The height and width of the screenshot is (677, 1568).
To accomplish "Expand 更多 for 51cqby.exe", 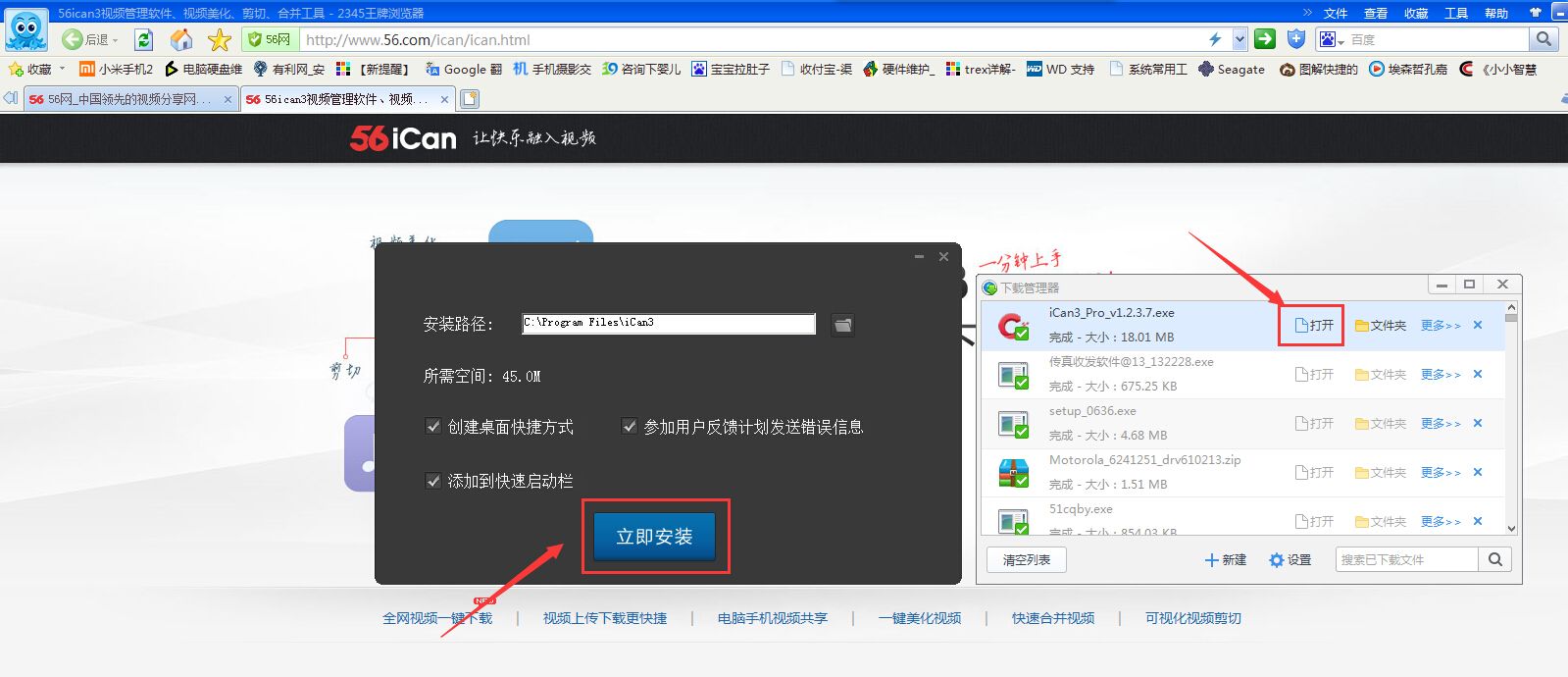I will click(x=1441, y=521).
